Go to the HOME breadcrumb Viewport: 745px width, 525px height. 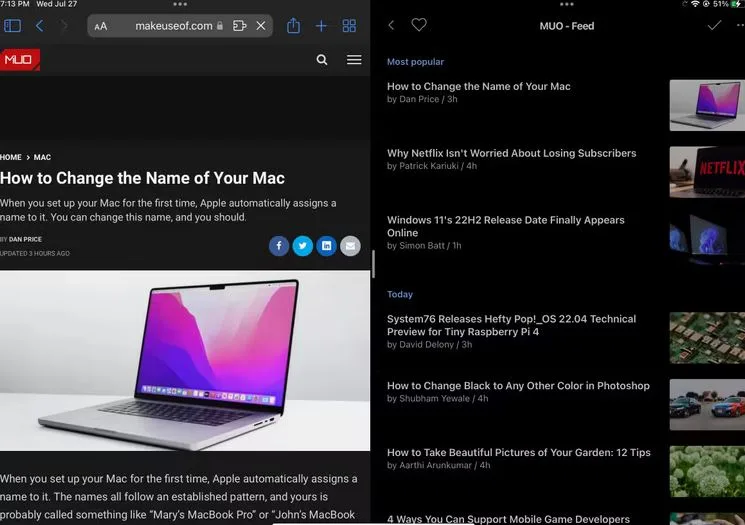10,157
